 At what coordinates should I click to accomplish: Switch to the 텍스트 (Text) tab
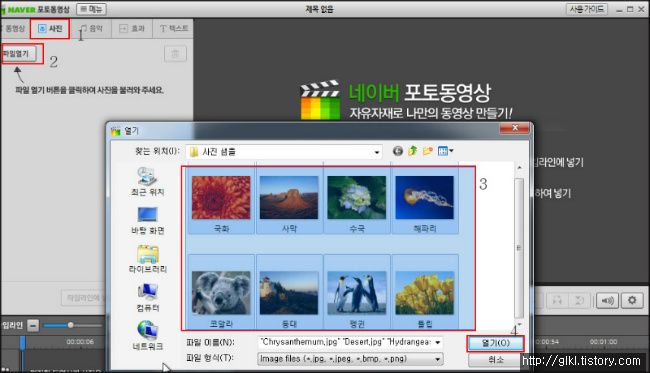coord(174,29)
